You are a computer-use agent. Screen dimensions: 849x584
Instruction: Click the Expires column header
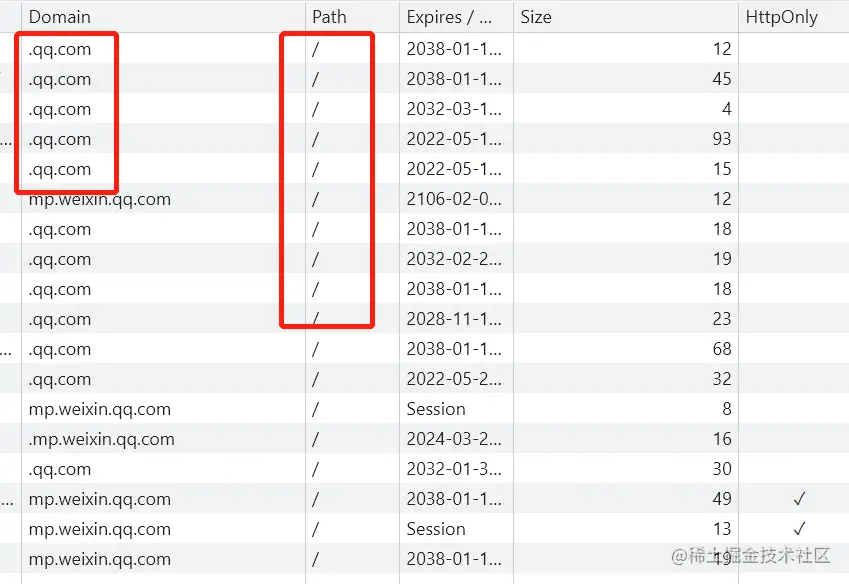449,17
